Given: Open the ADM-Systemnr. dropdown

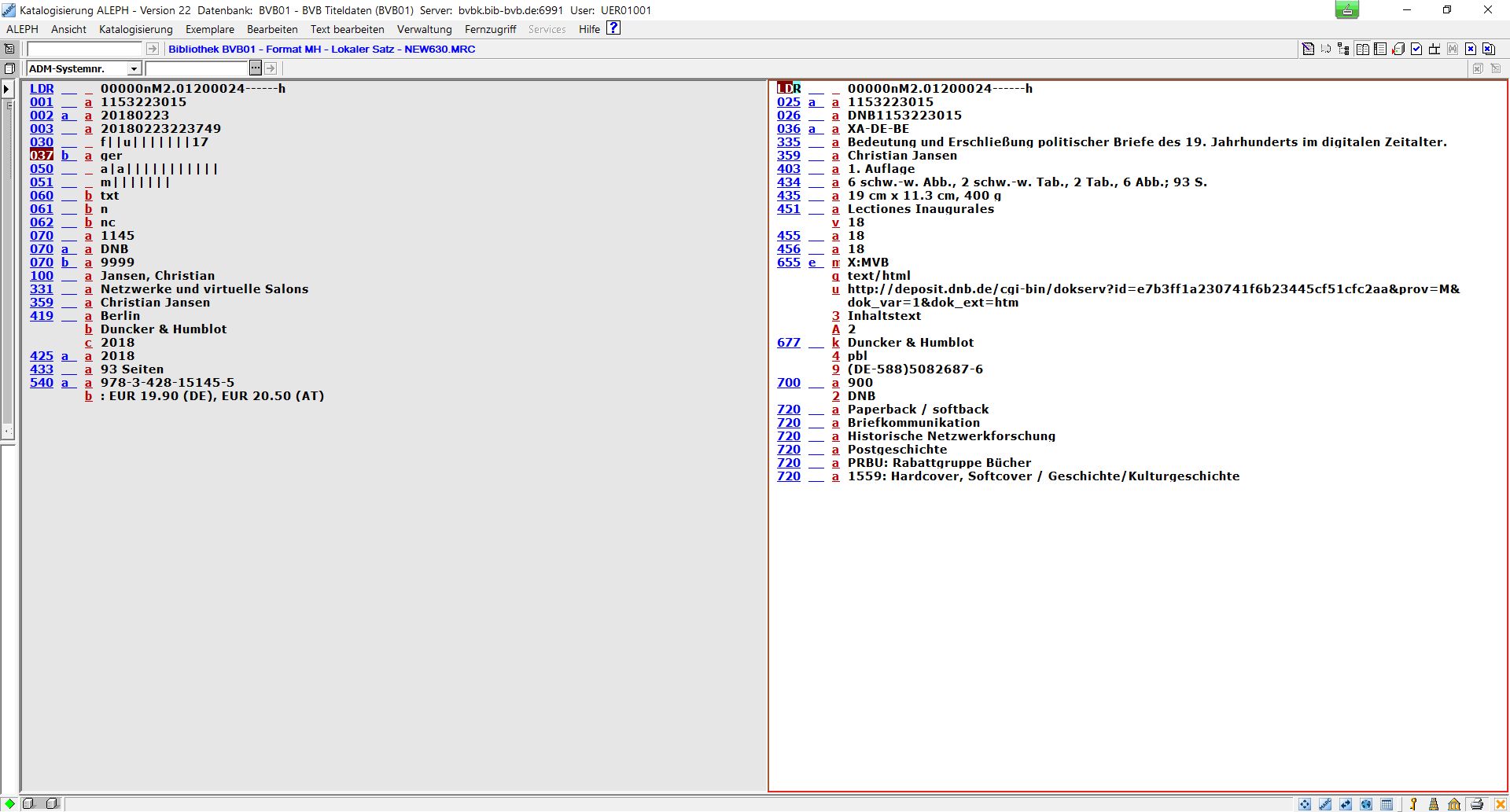Looking at the screenshot, I should coord(134,68).
